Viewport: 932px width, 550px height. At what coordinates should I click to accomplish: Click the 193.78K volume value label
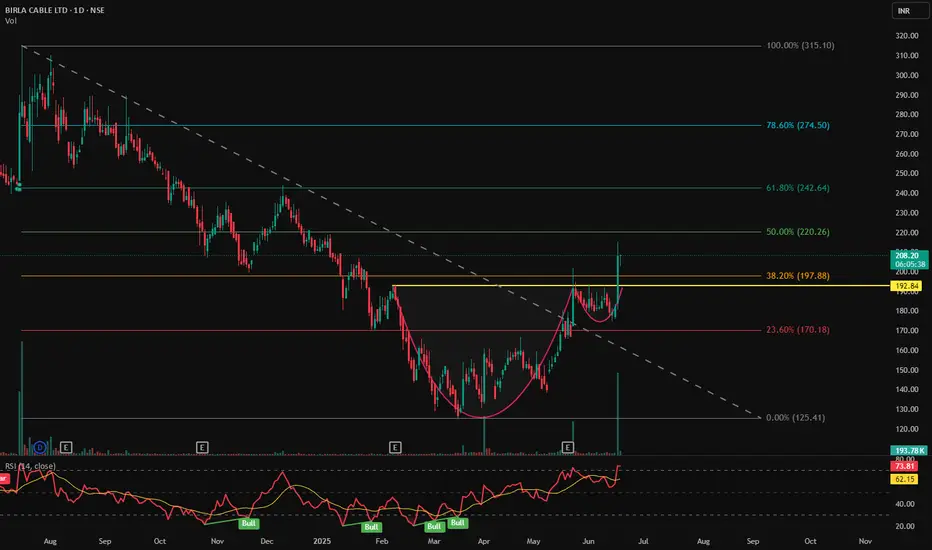tap(909, 451)
